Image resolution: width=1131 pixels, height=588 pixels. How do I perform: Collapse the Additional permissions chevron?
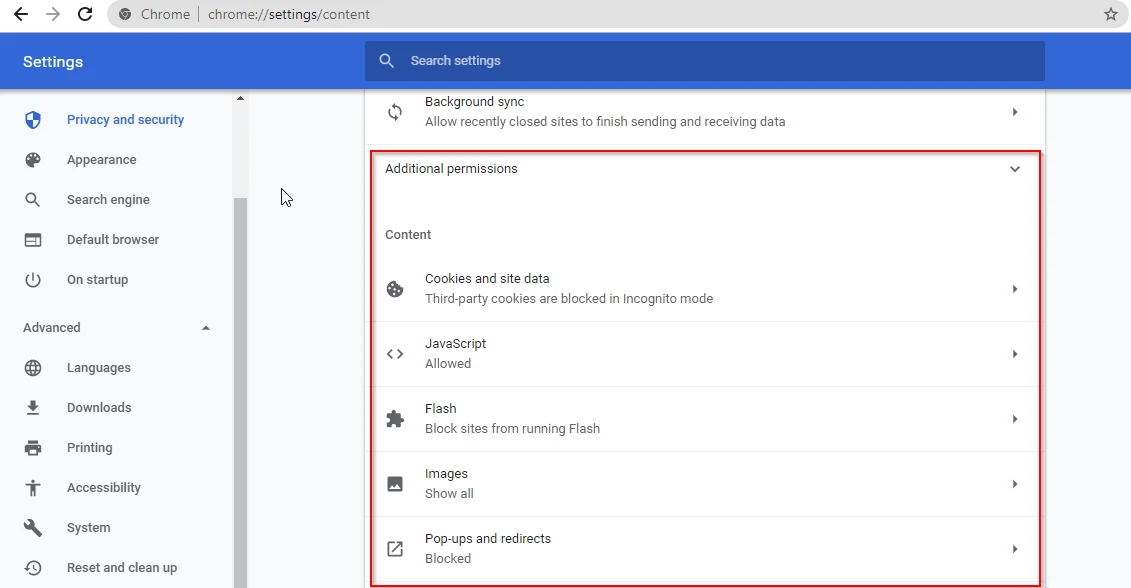point(1015,169)
